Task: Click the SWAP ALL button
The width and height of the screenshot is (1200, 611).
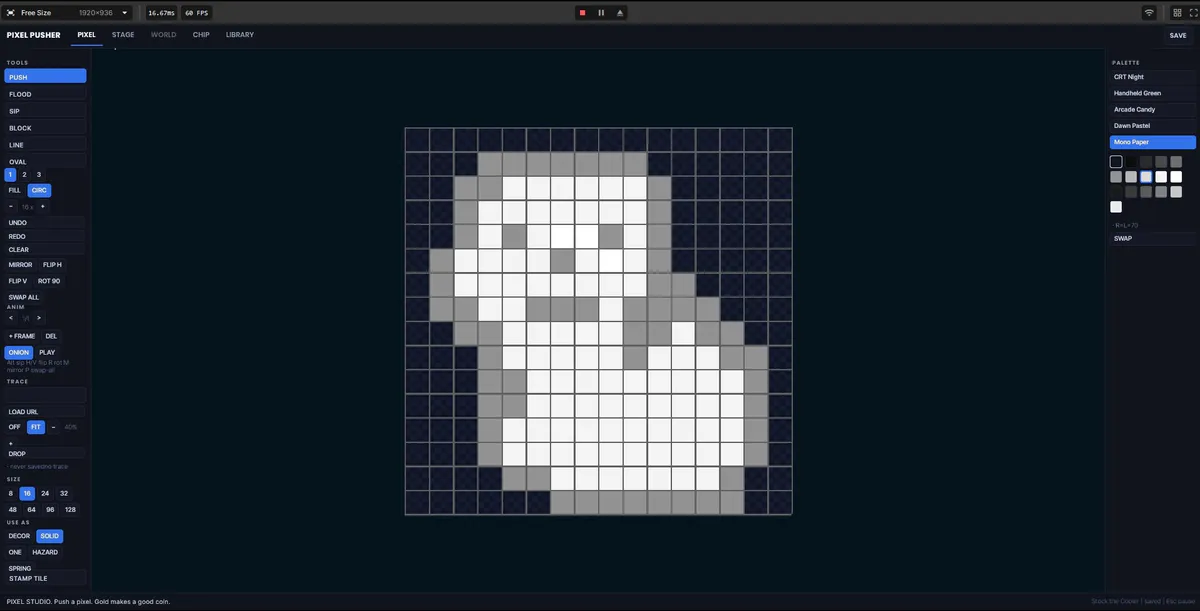Action: pos(24,297)
